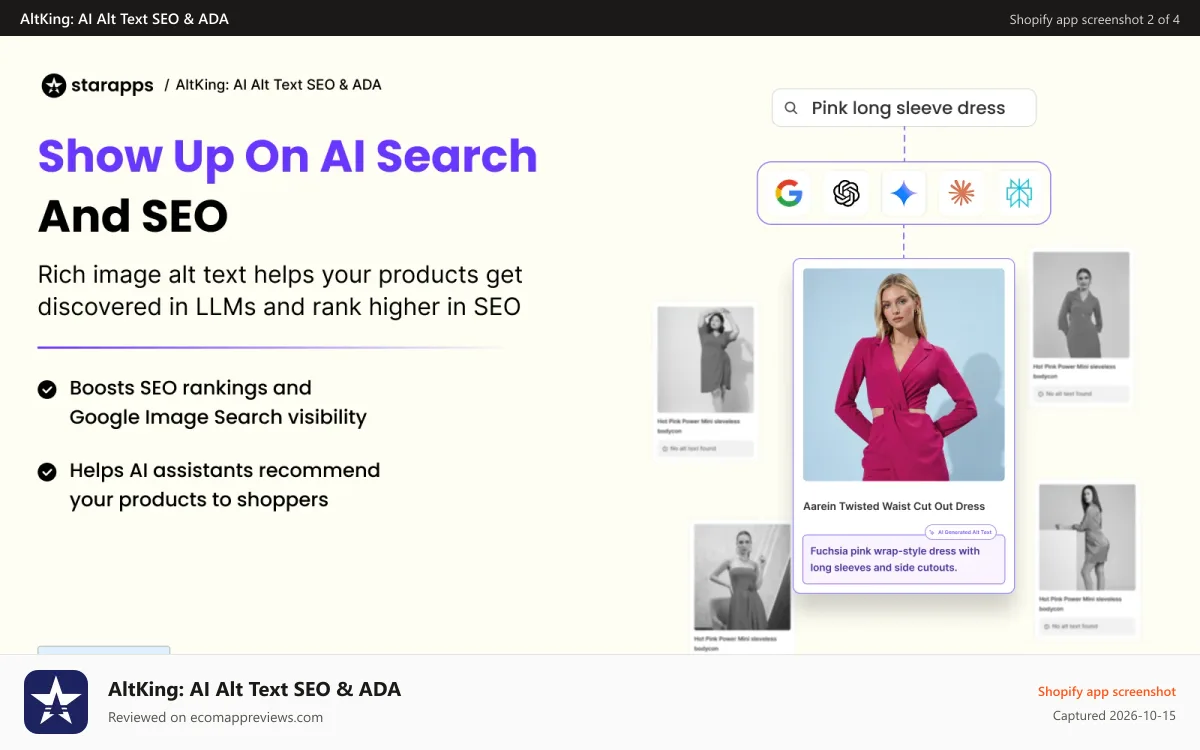1200x750 pixels.
Task: Click the magnifier icon in search box
Action: coord(791,108)
